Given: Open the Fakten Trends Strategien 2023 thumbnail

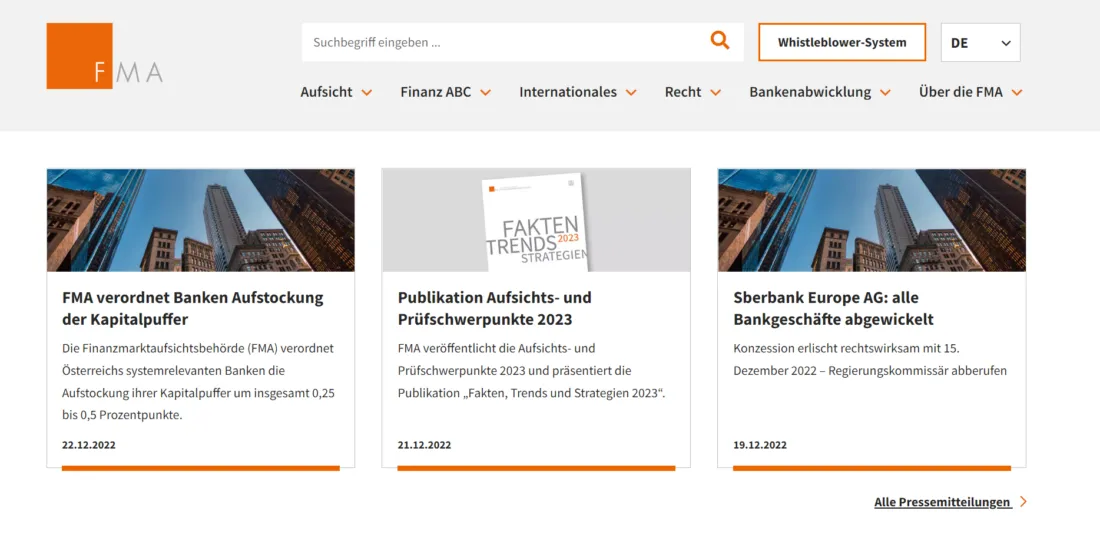Looking at the screenshot, I should (x=536, y=220).
